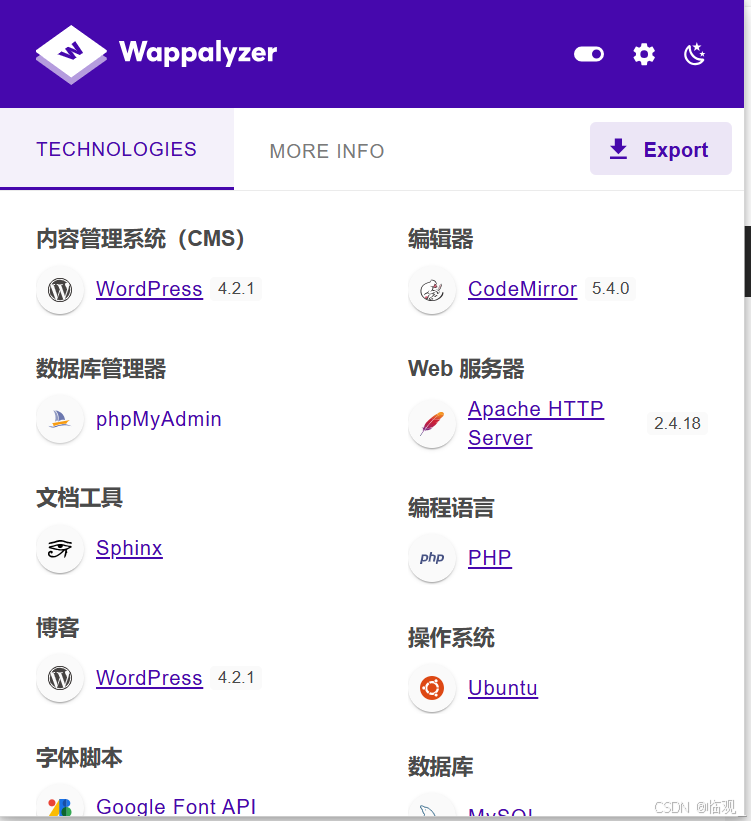The height and width of the screenshot is (821, 751).
Task: Switch to the MORE INFO tab
Action: 327,151
